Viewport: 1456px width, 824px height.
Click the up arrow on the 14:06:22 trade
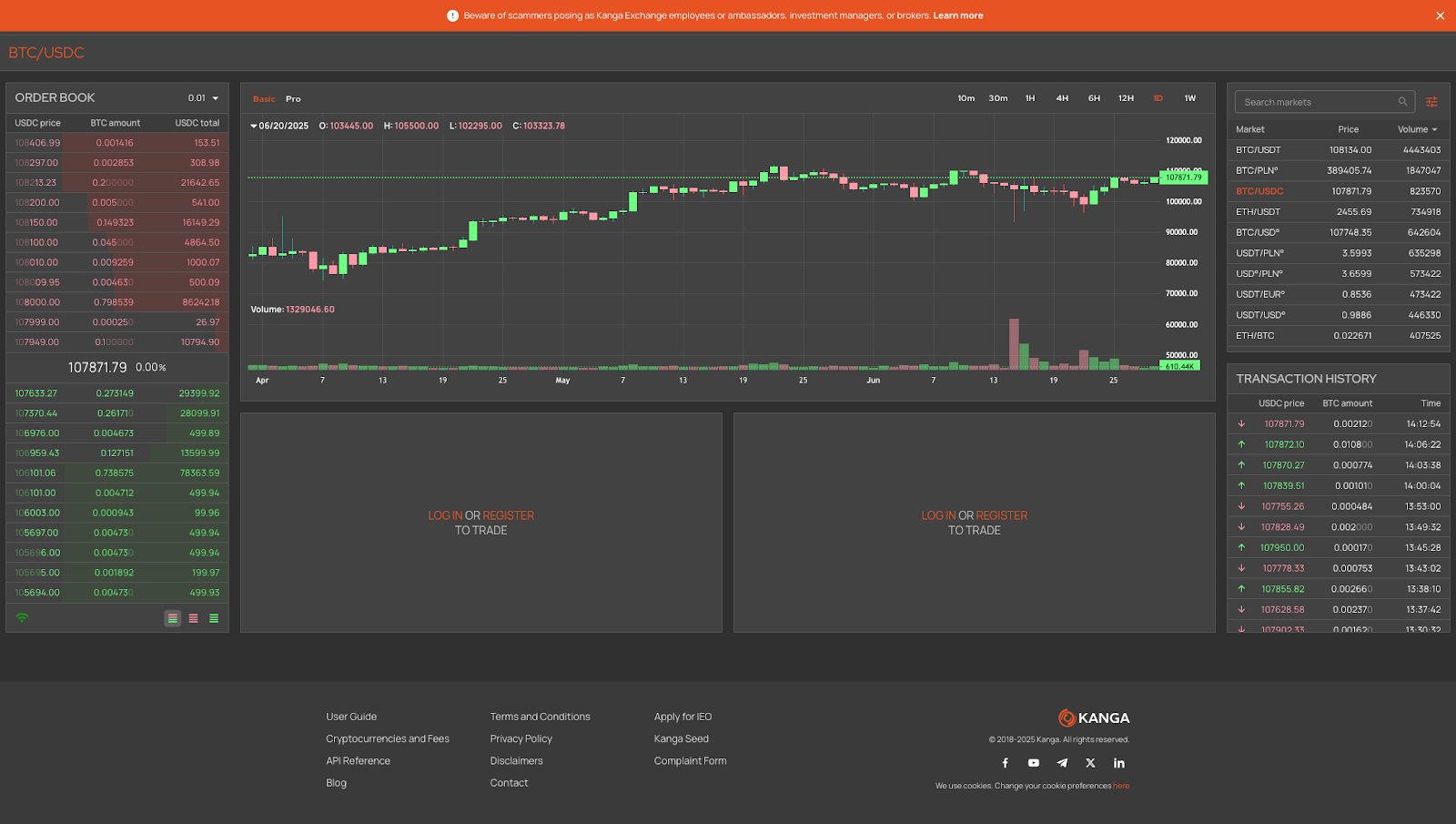[1241, 444]
